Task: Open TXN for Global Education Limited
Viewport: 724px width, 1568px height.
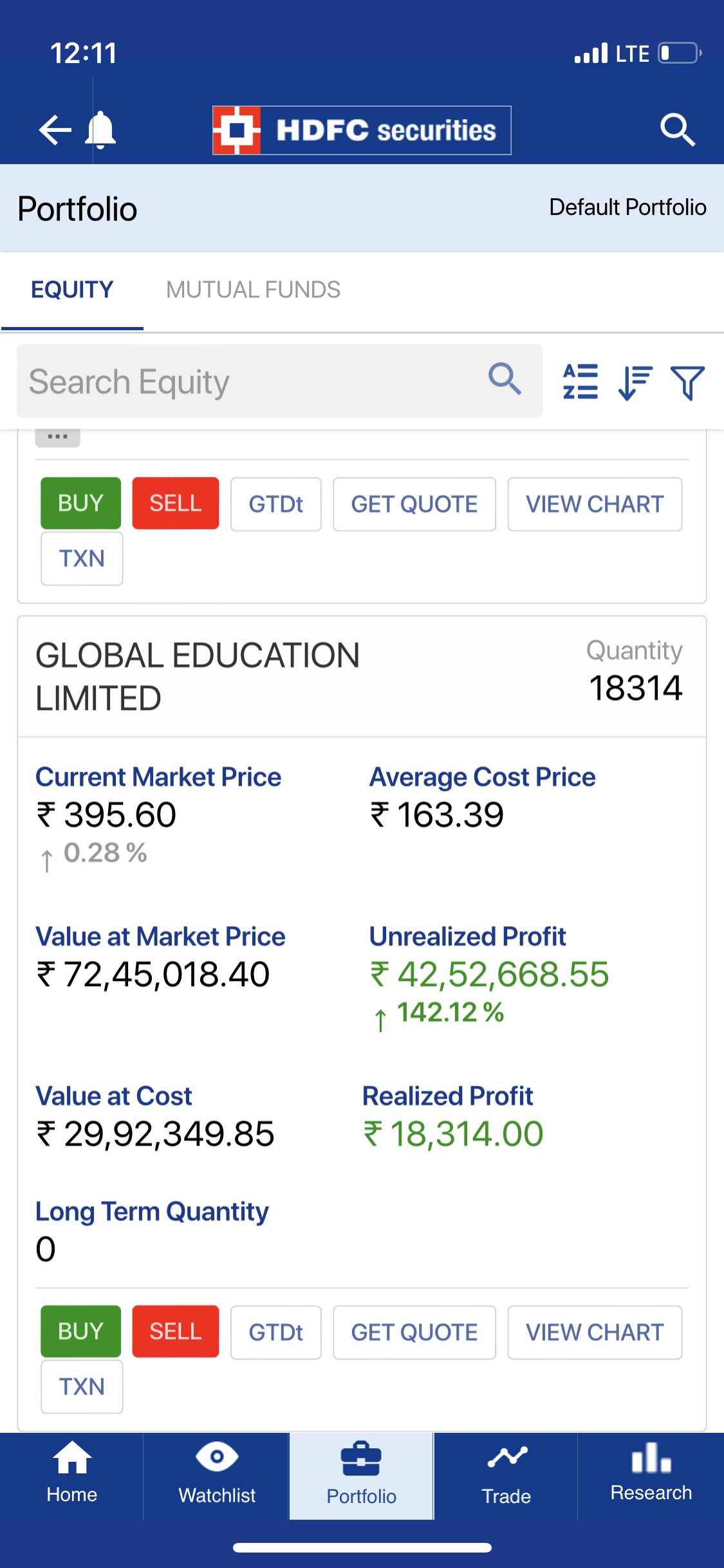Action: point(82,1386)
